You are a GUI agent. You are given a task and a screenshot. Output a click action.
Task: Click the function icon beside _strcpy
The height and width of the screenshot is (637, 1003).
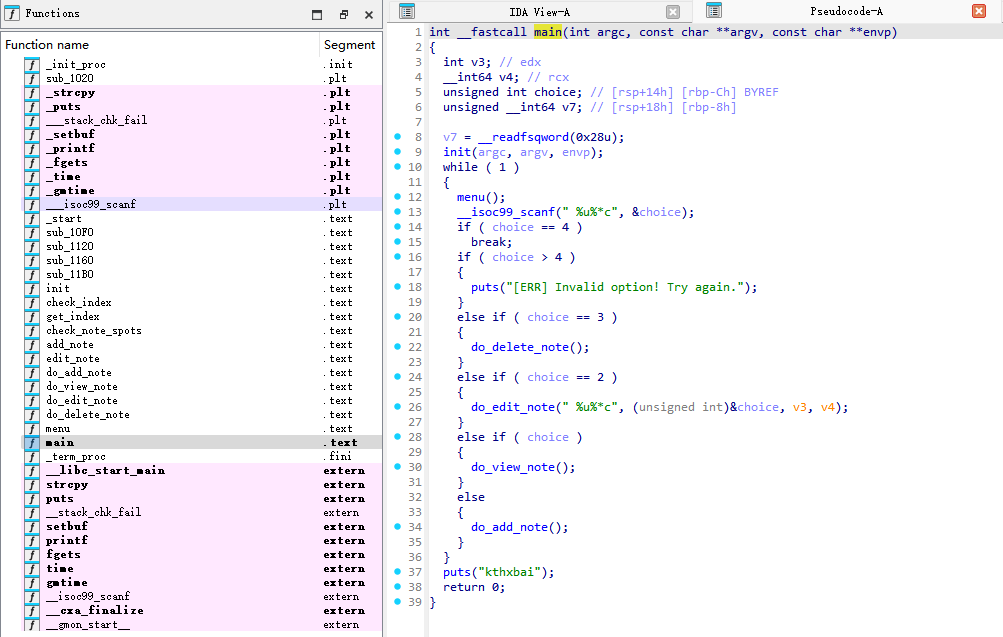click(32, 93)
